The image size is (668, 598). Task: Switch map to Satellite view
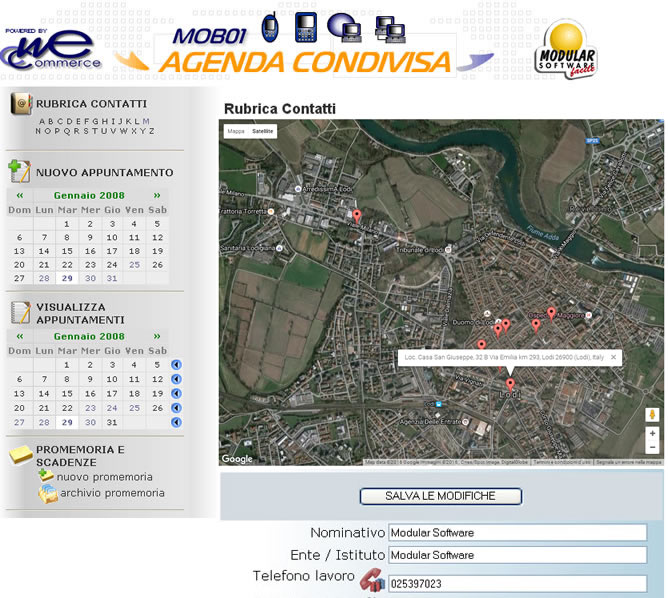click(x=262, y=131)
